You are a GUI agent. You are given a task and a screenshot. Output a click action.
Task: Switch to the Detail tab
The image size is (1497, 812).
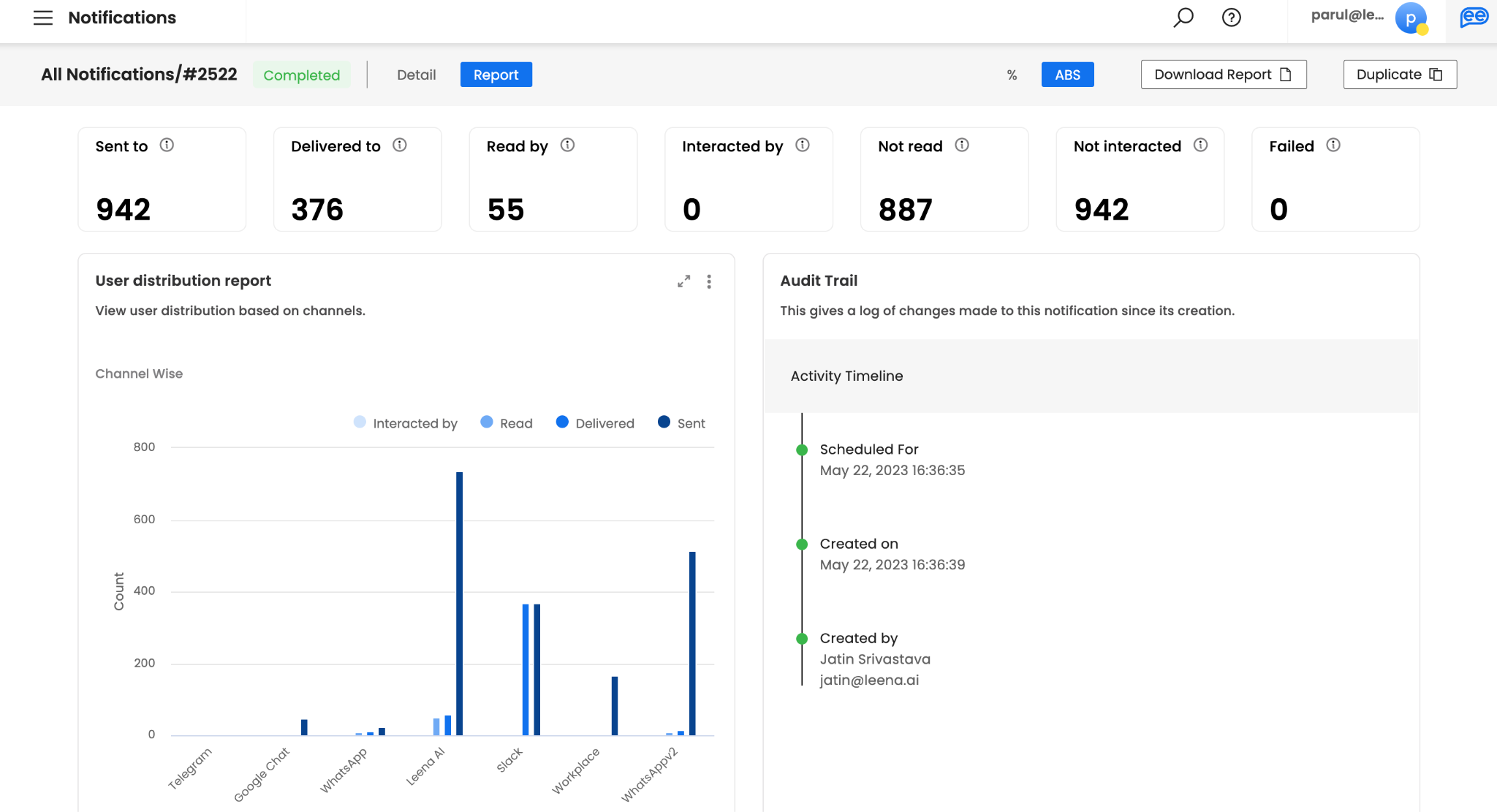pyautogui.click(x=416, y=75)
